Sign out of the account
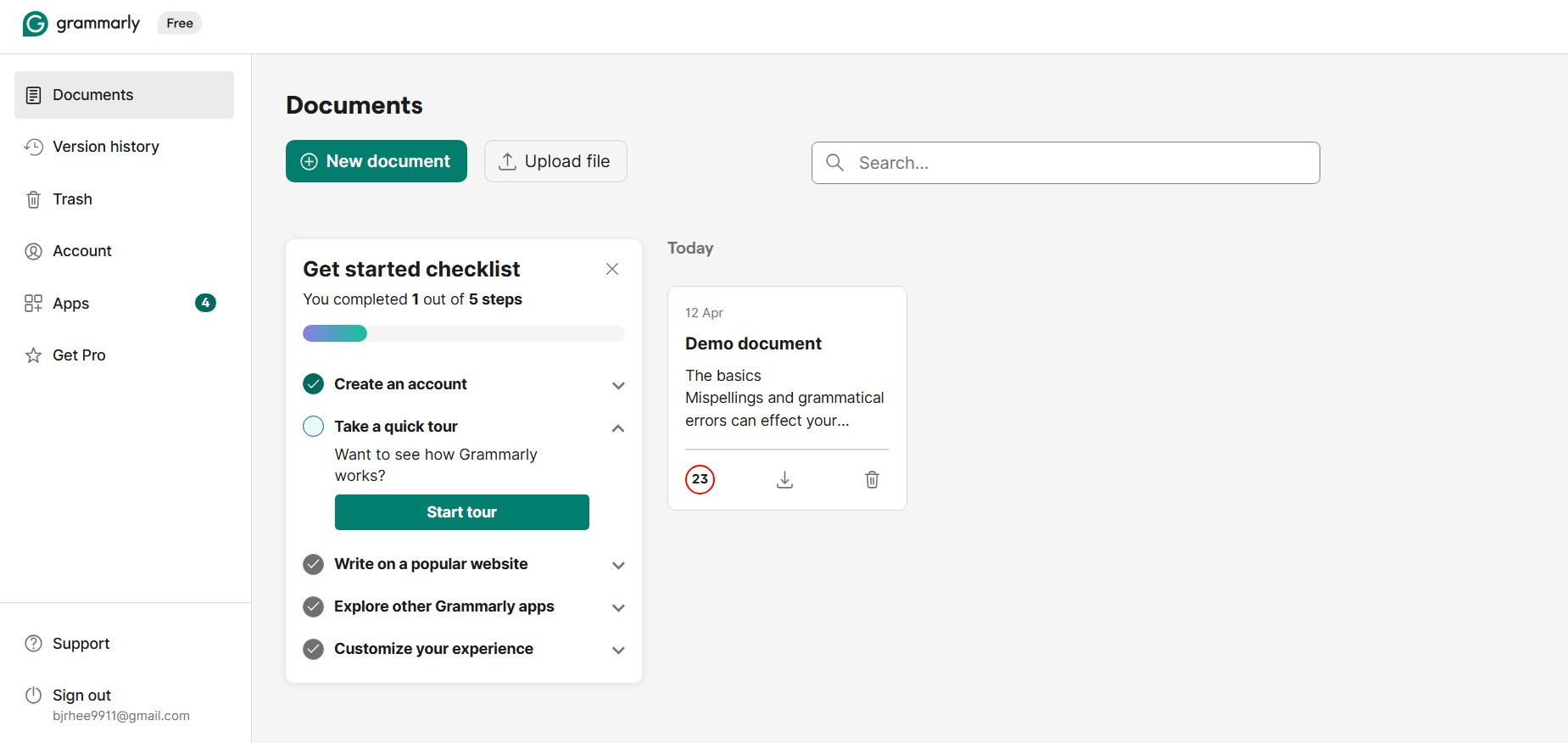The image size is (1568, 743). pos(124,704)
